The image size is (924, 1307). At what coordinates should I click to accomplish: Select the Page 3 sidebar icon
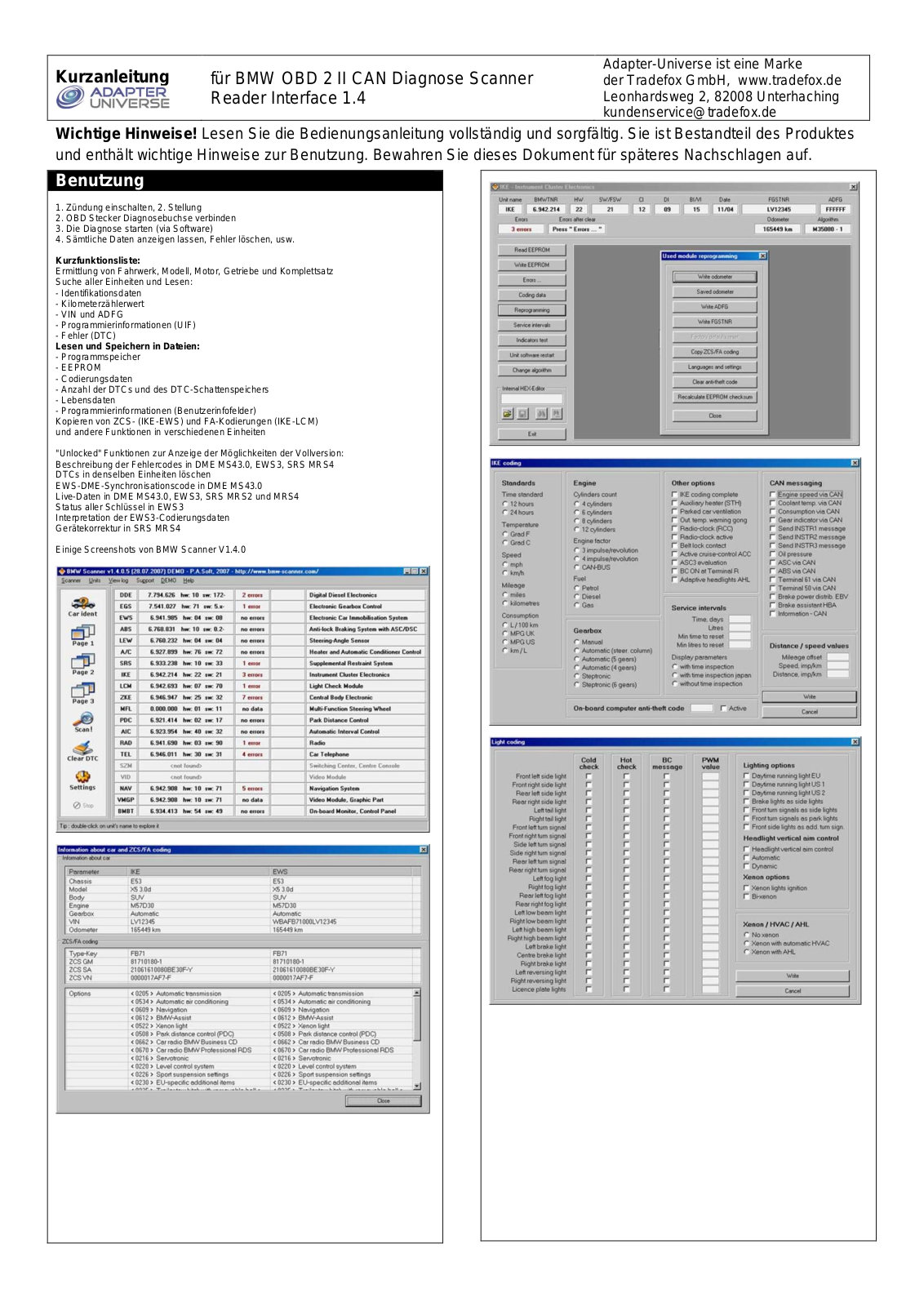(82, 693)
